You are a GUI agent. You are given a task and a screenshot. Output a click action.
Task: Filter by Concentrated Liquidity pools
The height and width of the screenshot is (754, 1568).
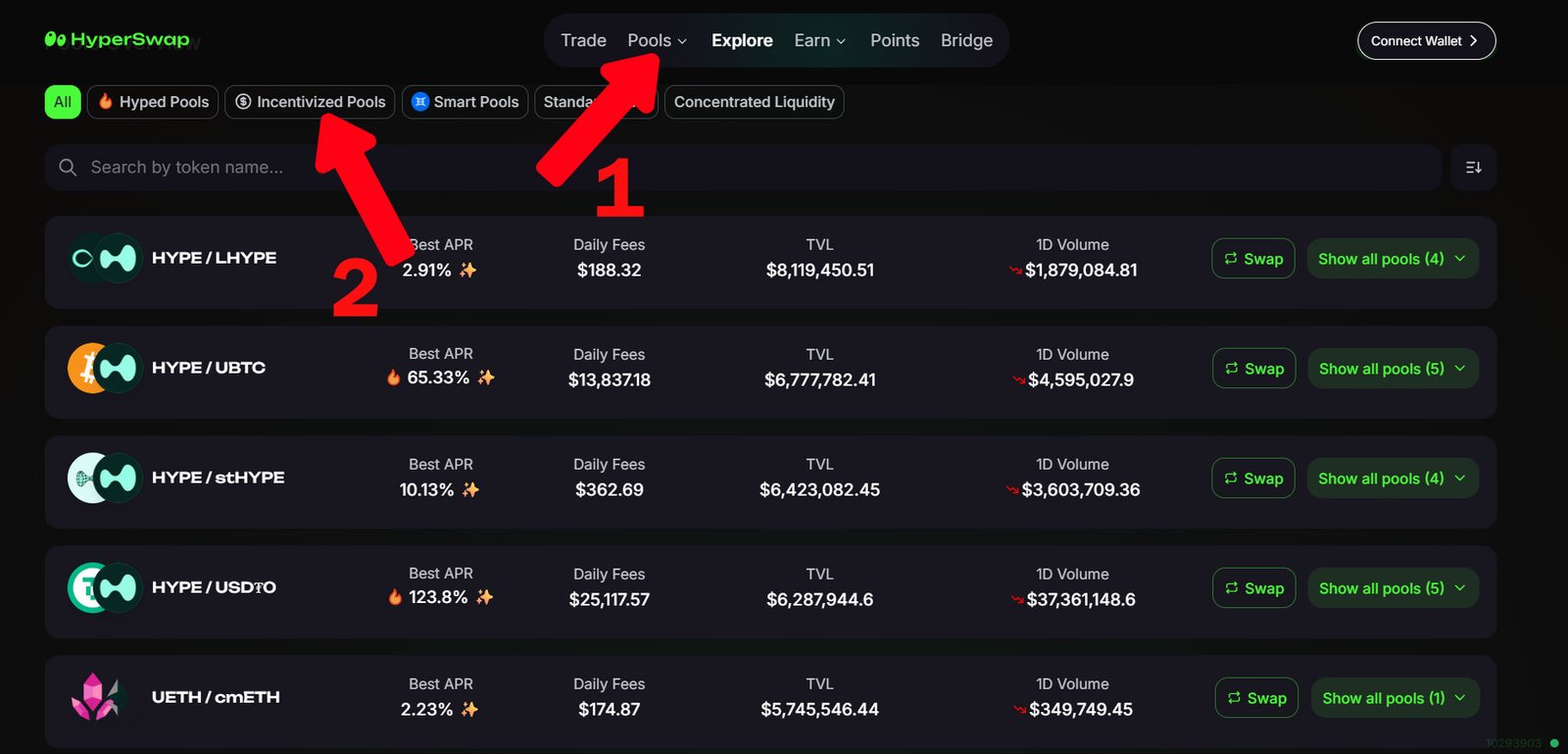[754, 102]
